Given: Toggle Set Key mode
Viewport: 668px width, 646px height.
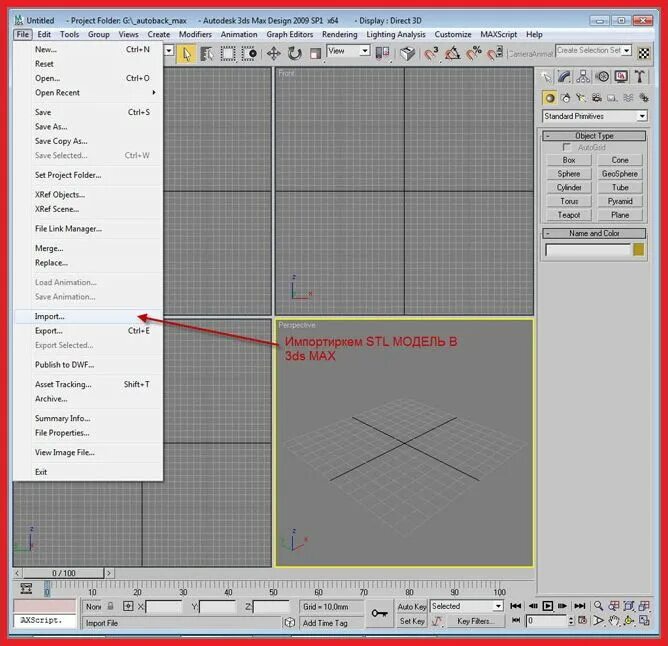Looking at the screenshot, I should (412, 621).
